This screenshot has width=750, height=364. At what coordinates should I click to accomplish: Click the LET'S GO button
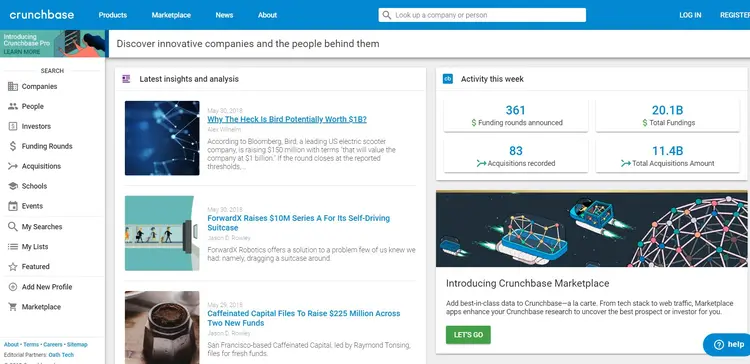point(468,335)
